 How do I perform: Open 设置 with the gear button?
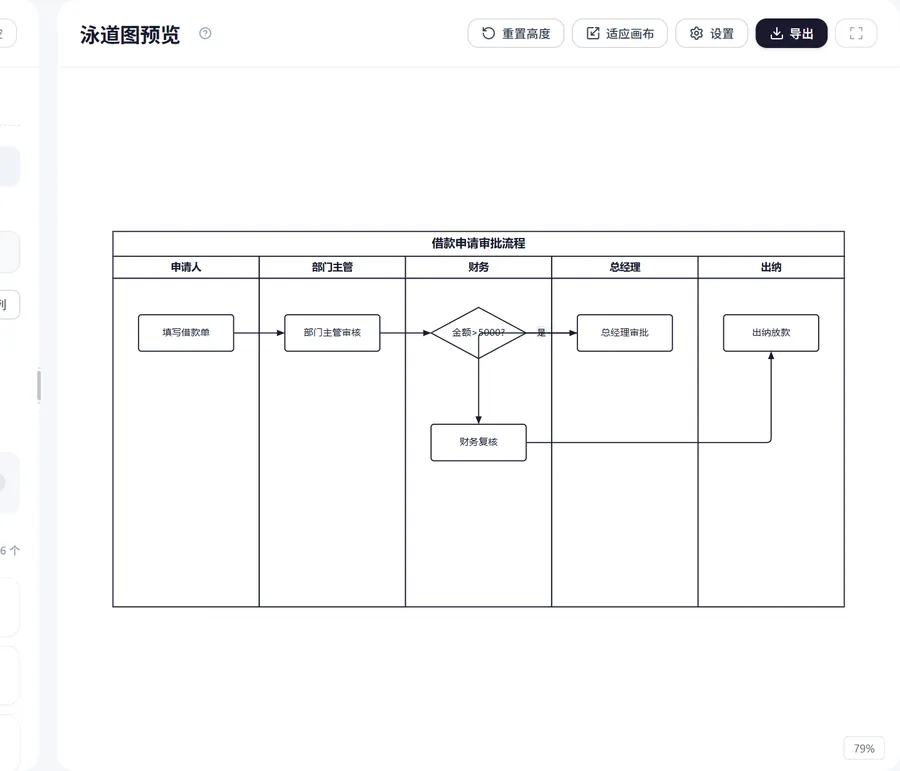[711, 33]
